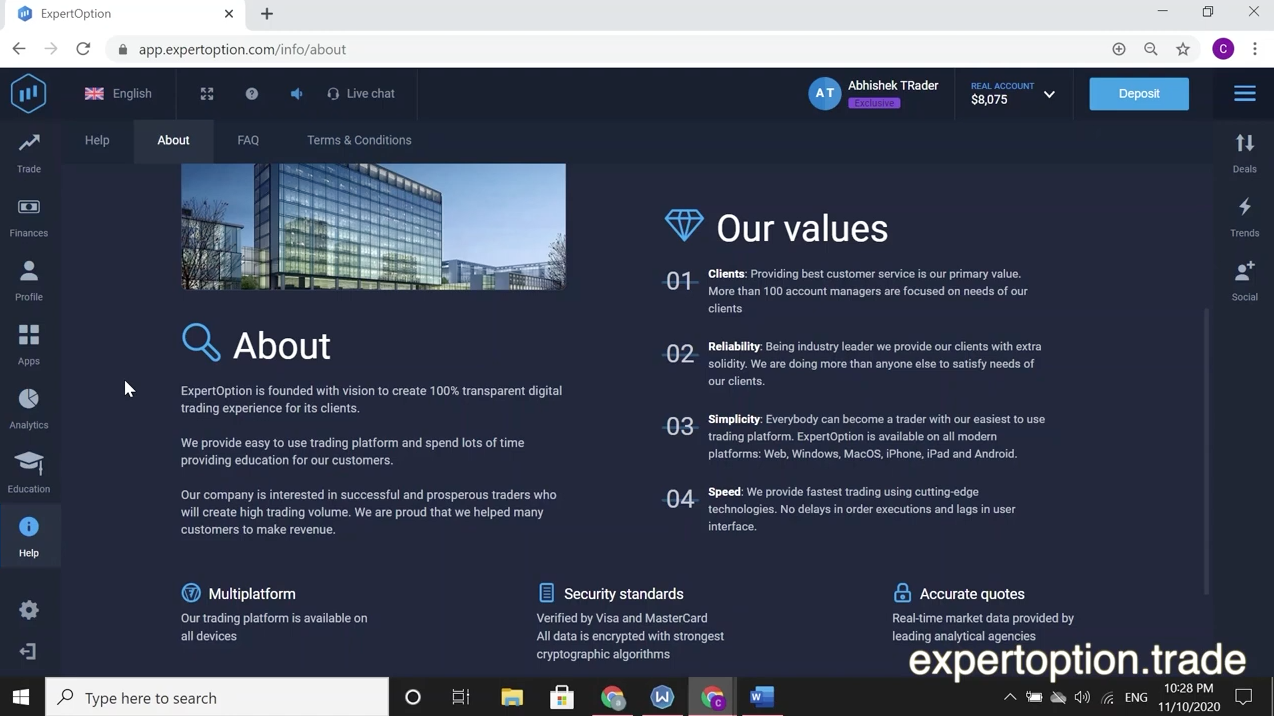Switch to the FAQ tab
1274x716 pixels.
tap(248, 141)
